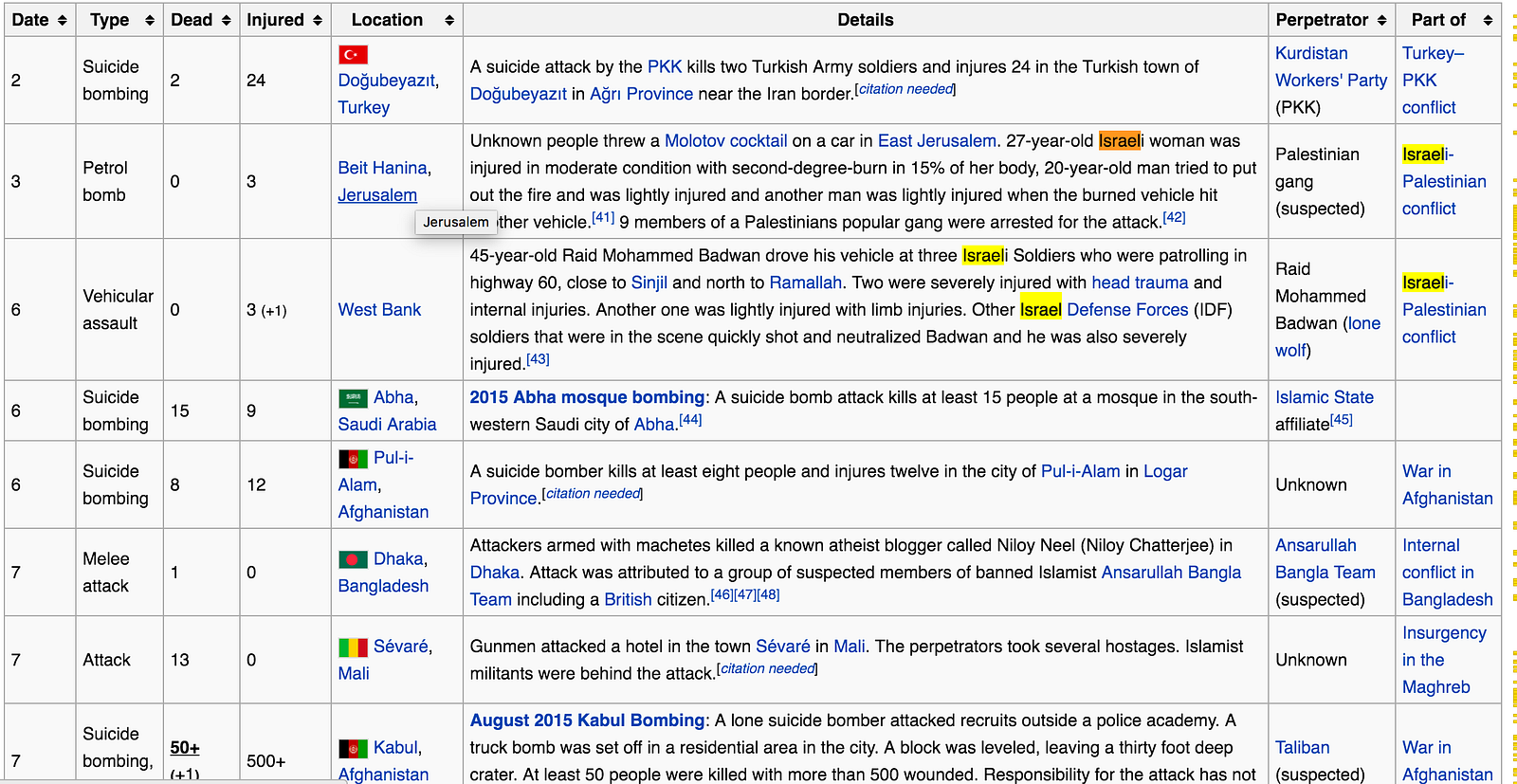The width and height of the screenshot is (1517, 784).
Task: Open citation reference 41
Action: [603, 217]
